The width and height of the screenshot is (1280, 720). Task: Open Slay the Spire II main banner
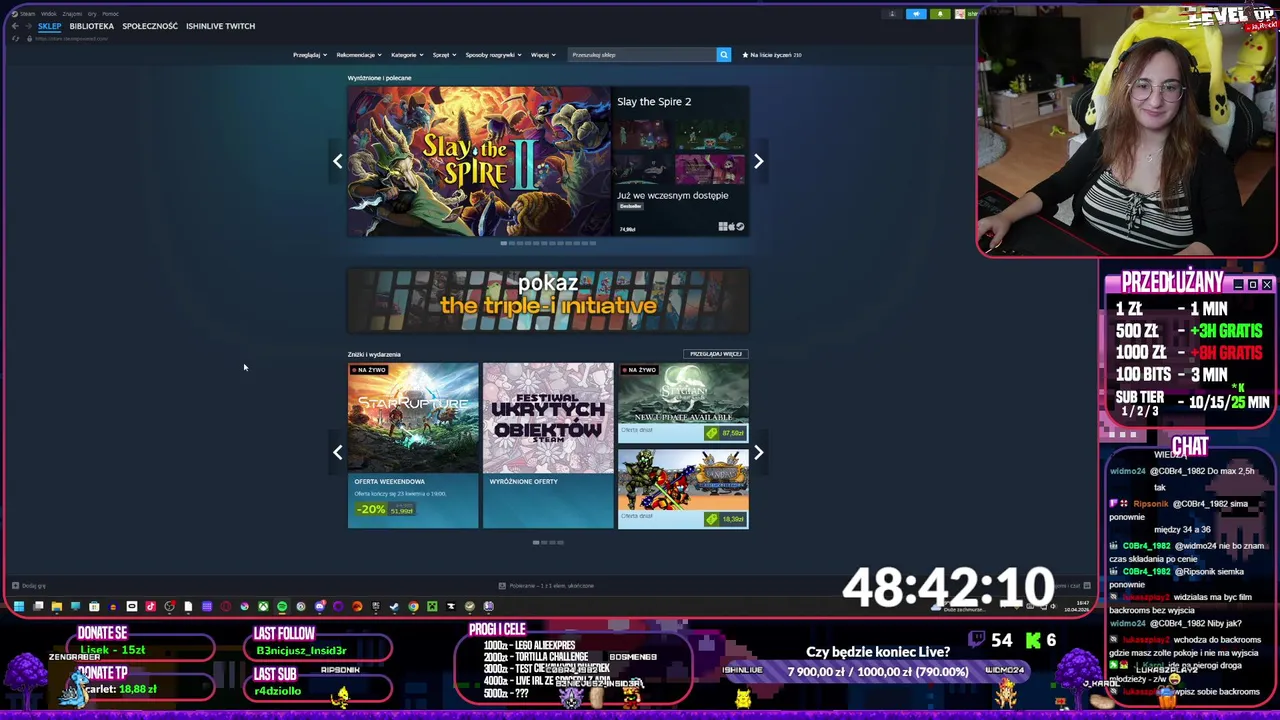(479, 161)
